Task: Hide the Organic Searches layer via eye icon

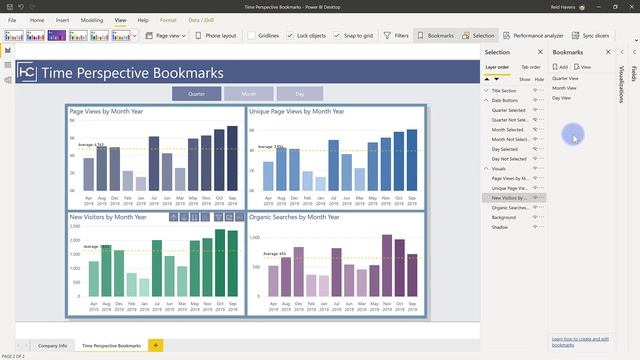Action: coord(535,207)
